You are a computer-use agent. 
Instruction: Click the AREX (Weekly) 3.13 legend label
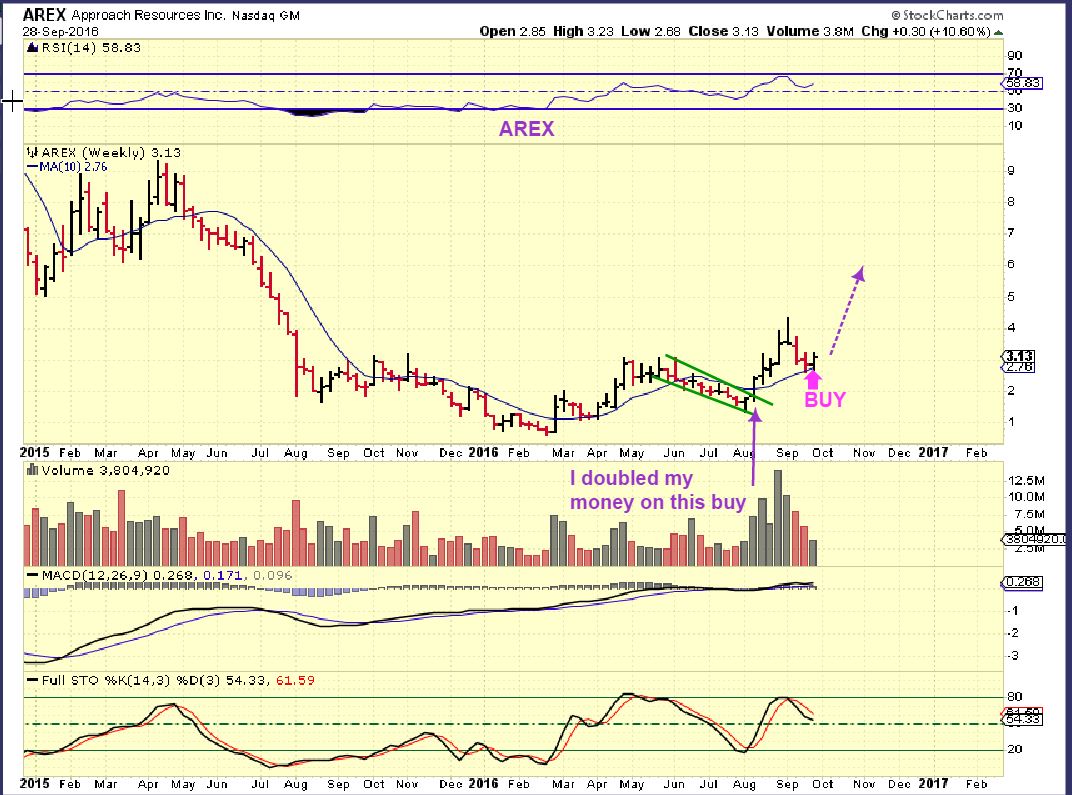pyautogui.click(x=111, y=153)
